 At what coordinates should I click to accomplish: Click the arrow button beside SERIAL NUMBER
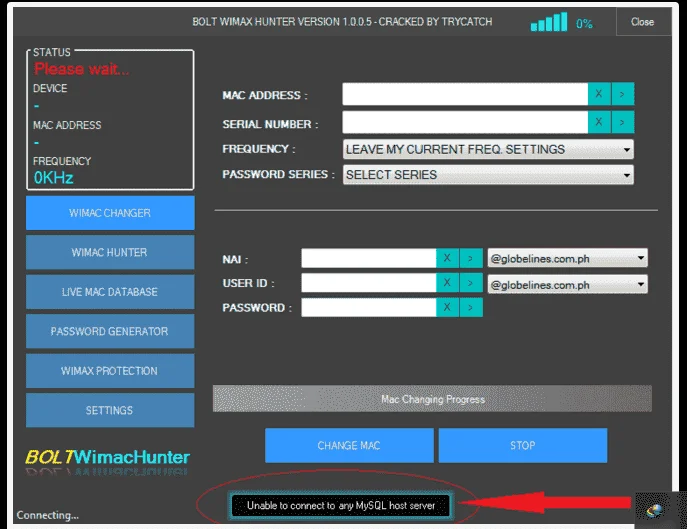coord(622,122)
